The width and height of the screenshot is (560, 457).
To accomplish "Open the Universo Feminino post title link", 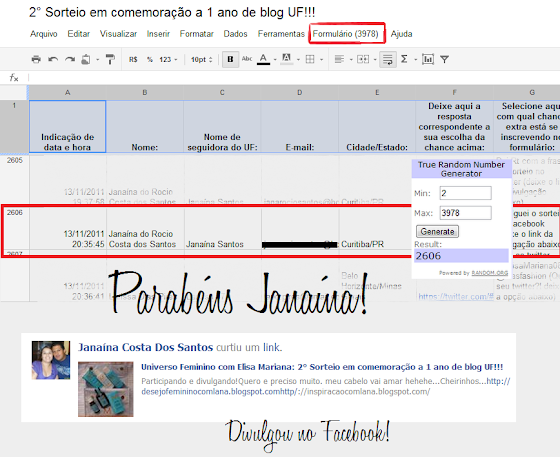I will [x=322, y=367].
